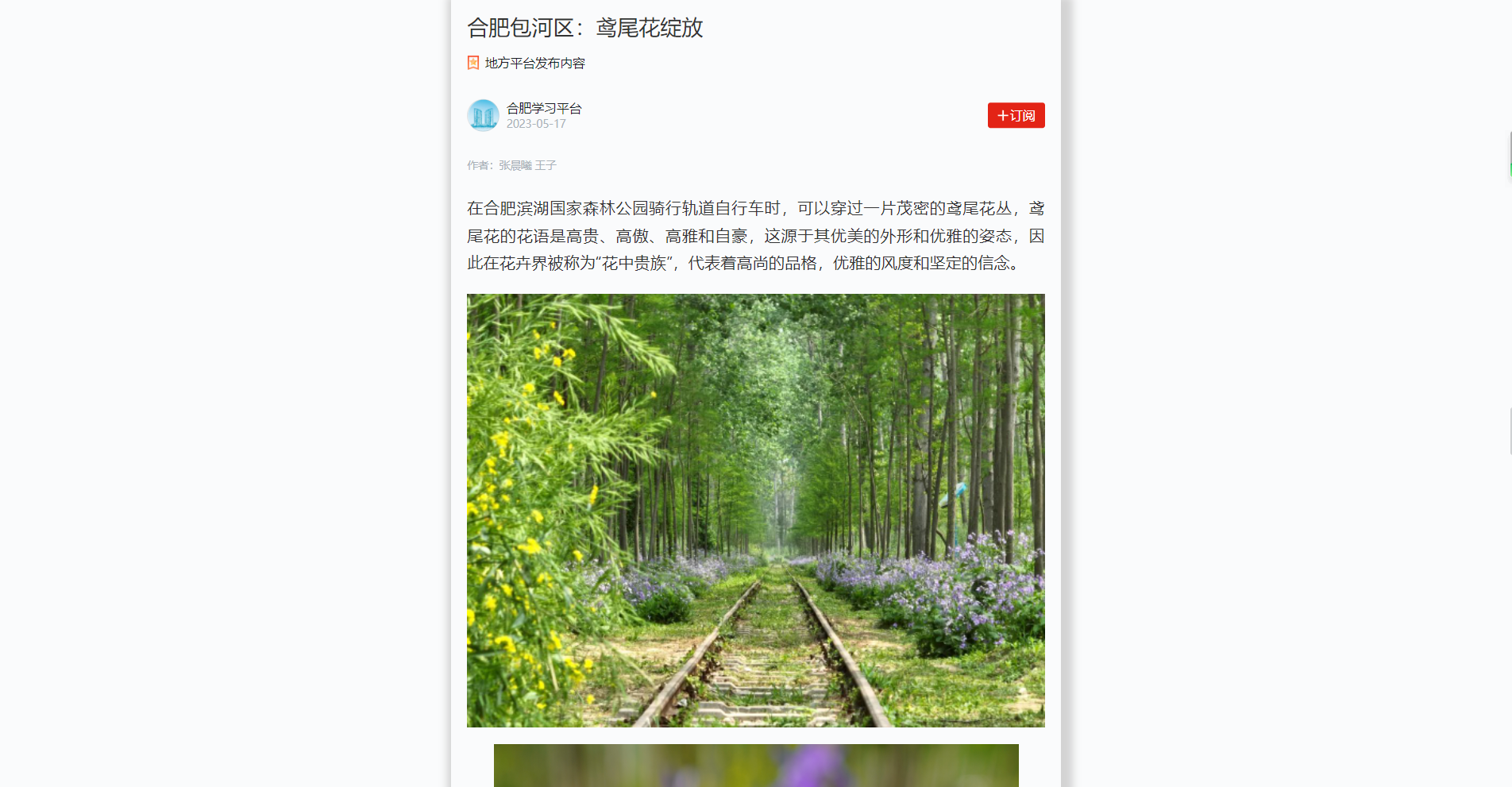This screenshot has height=787, width=1512.
Task: Select the article title 合肥包河区：鸢尾花绽放
Action: 585,28
